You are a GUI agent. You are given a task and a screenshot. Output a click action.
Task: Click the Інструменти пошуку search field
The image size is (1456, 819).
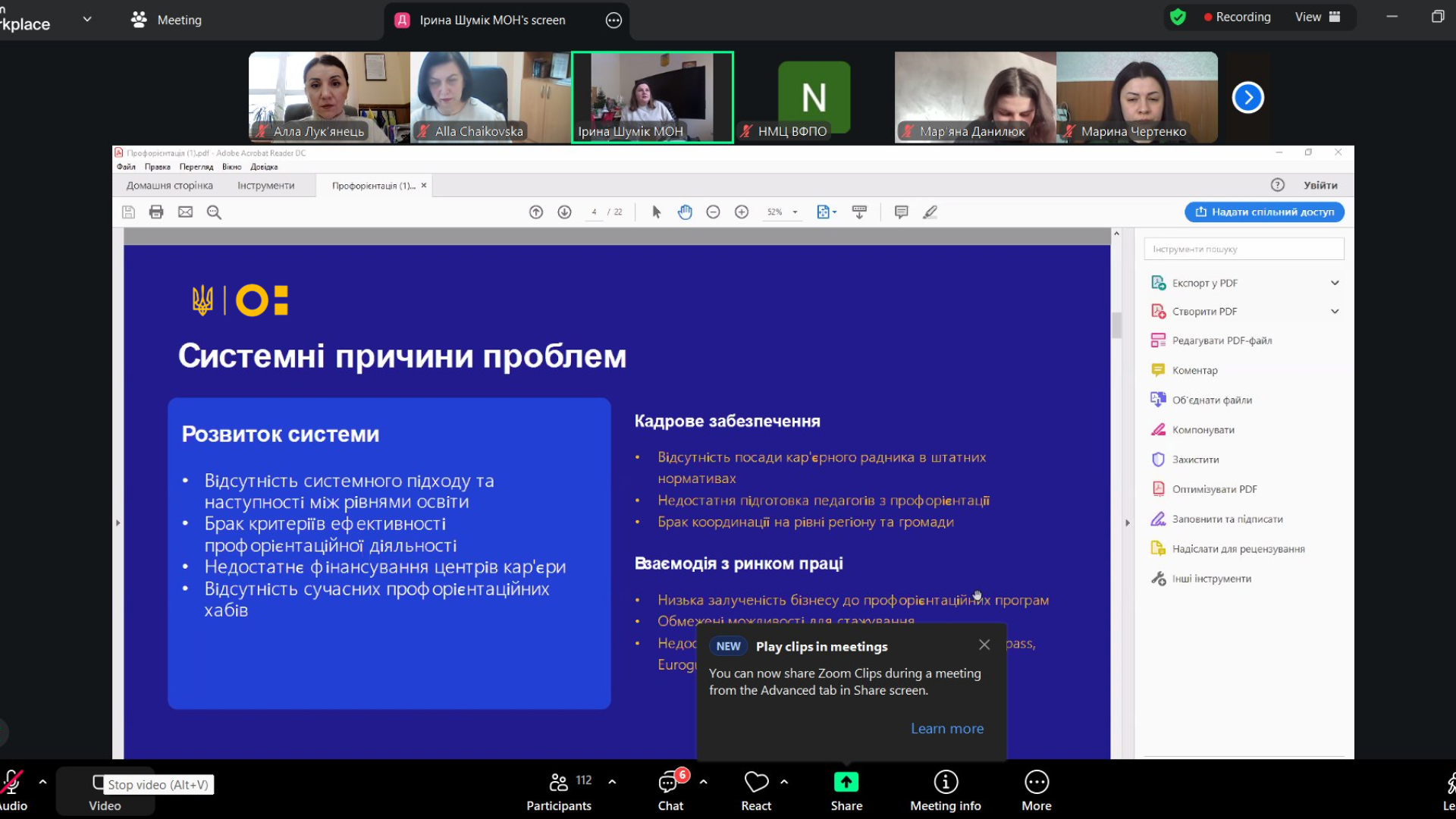(x=1243, y=249)
